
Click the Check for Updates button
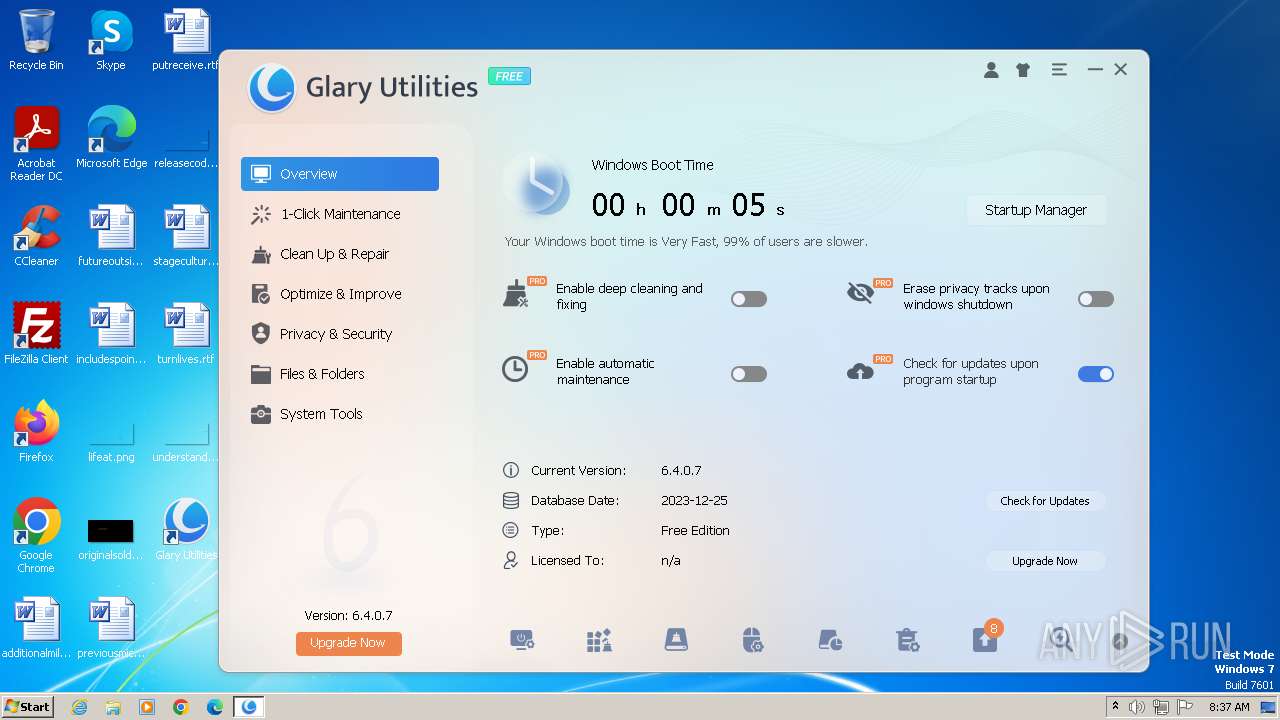(x=1045, y=501)
